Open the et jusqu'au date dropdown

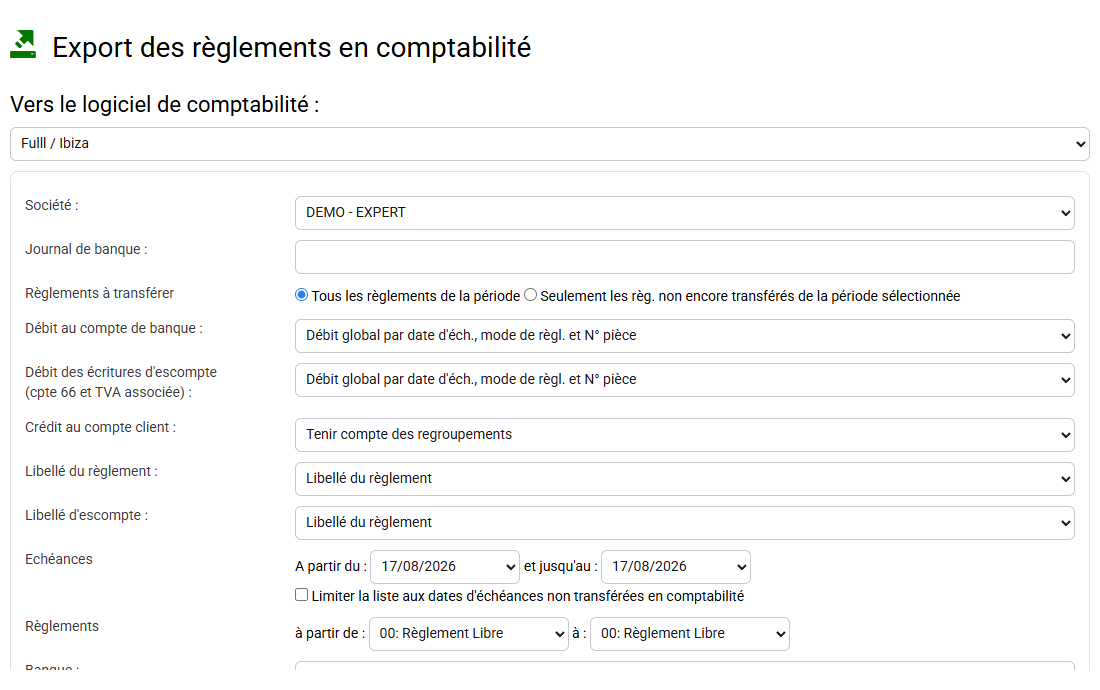[x=676, y=567]
